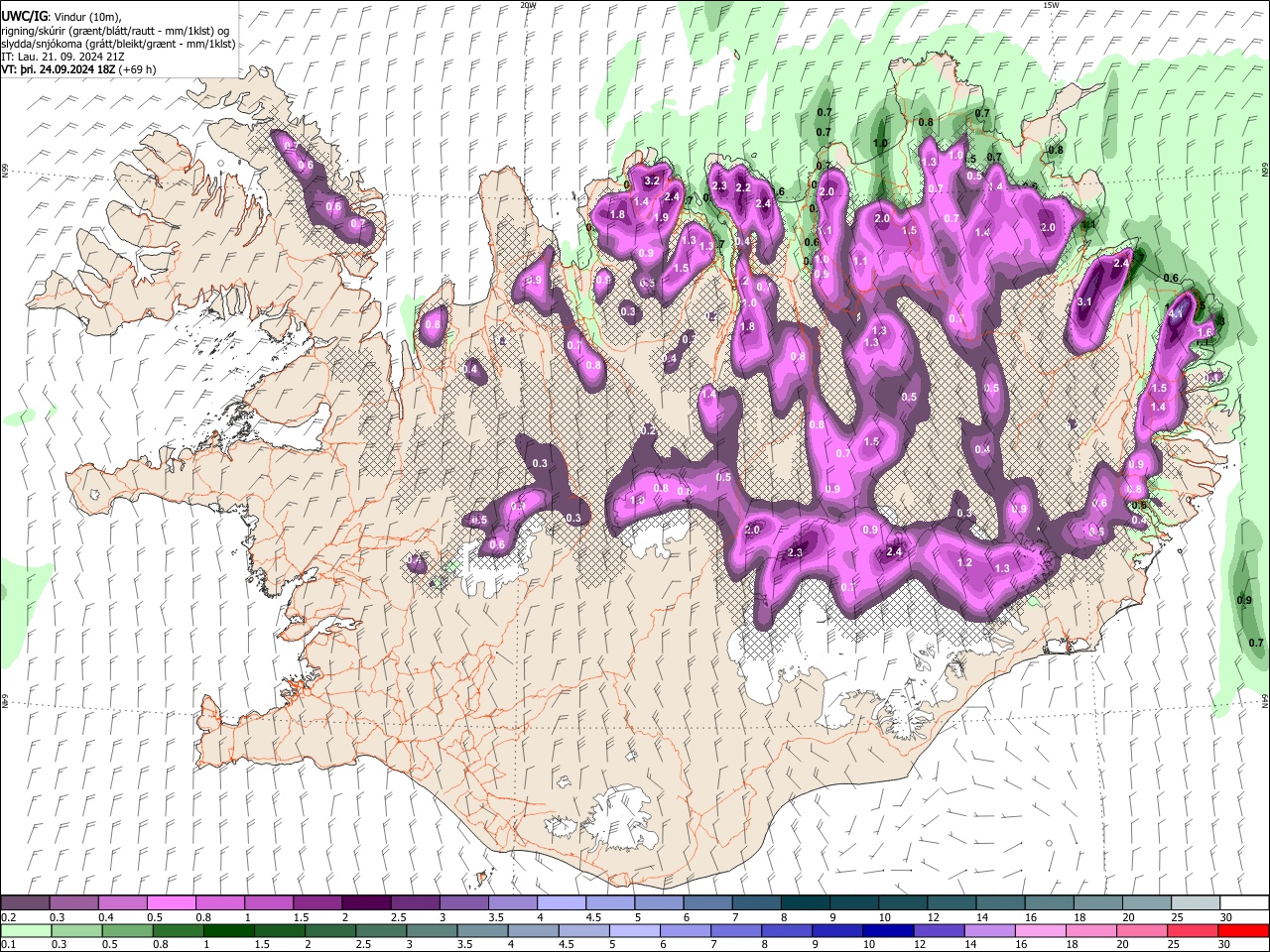Click the 3.2 precipitation value on the map

652,181
